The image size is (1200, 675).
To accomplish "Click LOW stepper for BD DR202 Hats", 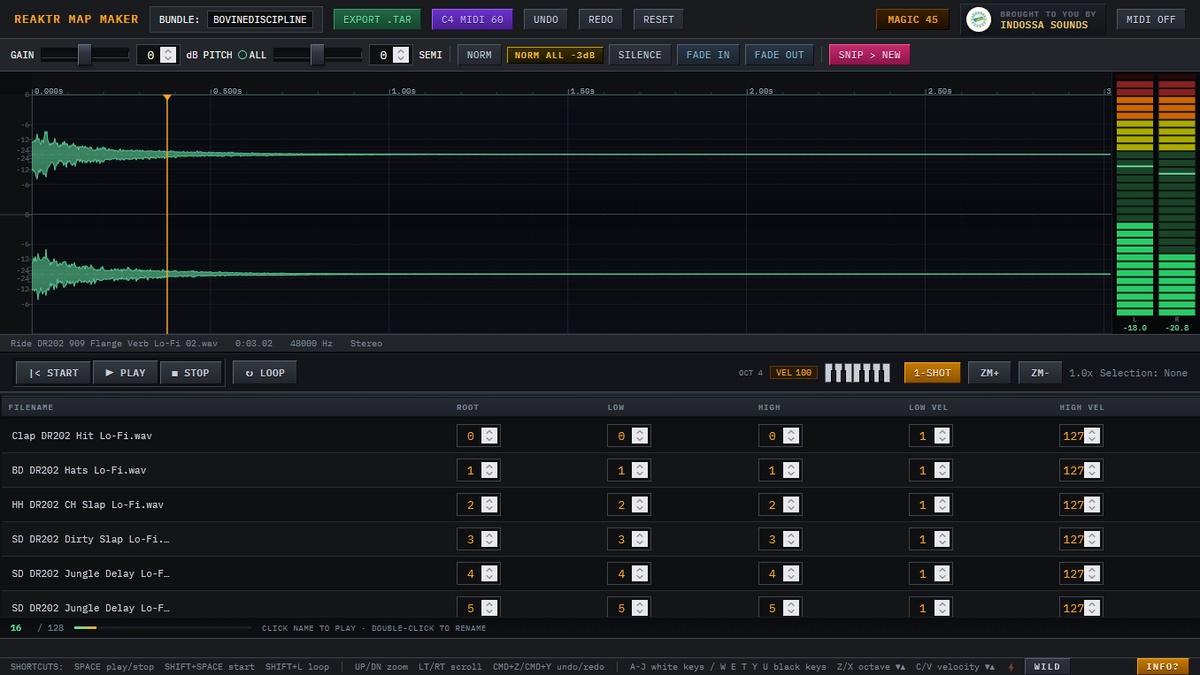I will tap(640, 471).
